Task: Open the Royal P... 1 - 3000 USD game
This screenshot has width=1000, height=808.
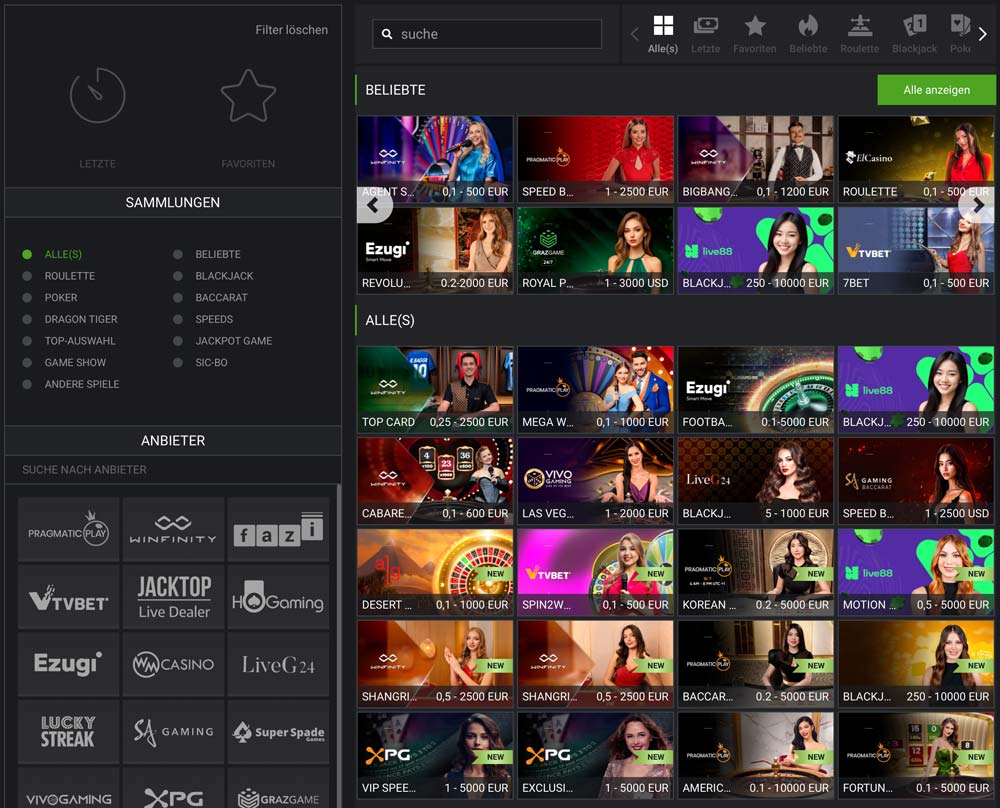Action: click(x=595, y=251)
